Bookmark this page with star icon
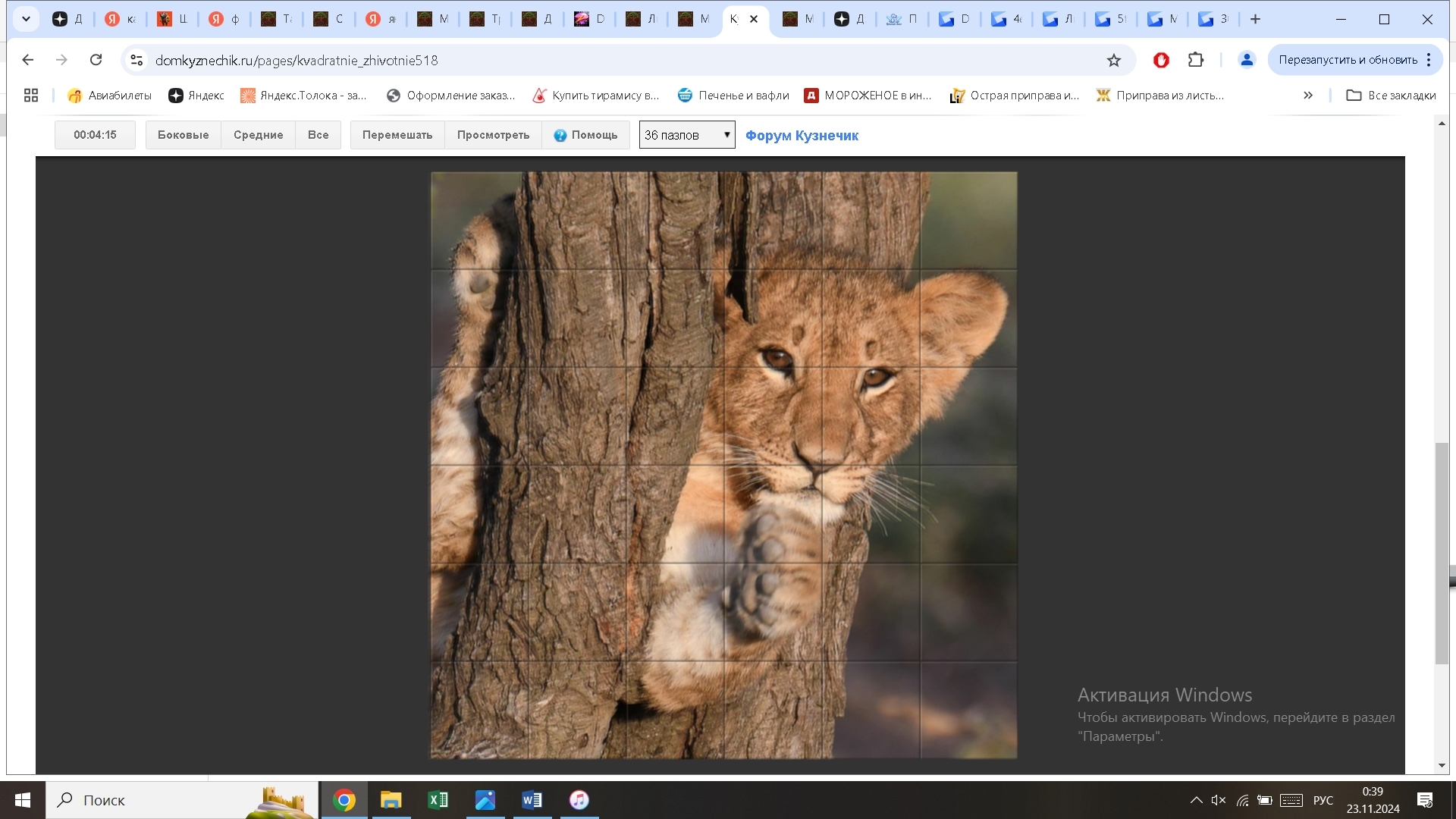Screen dimensions: 1456x819 pyautogui.click(x=1113, y=60)
